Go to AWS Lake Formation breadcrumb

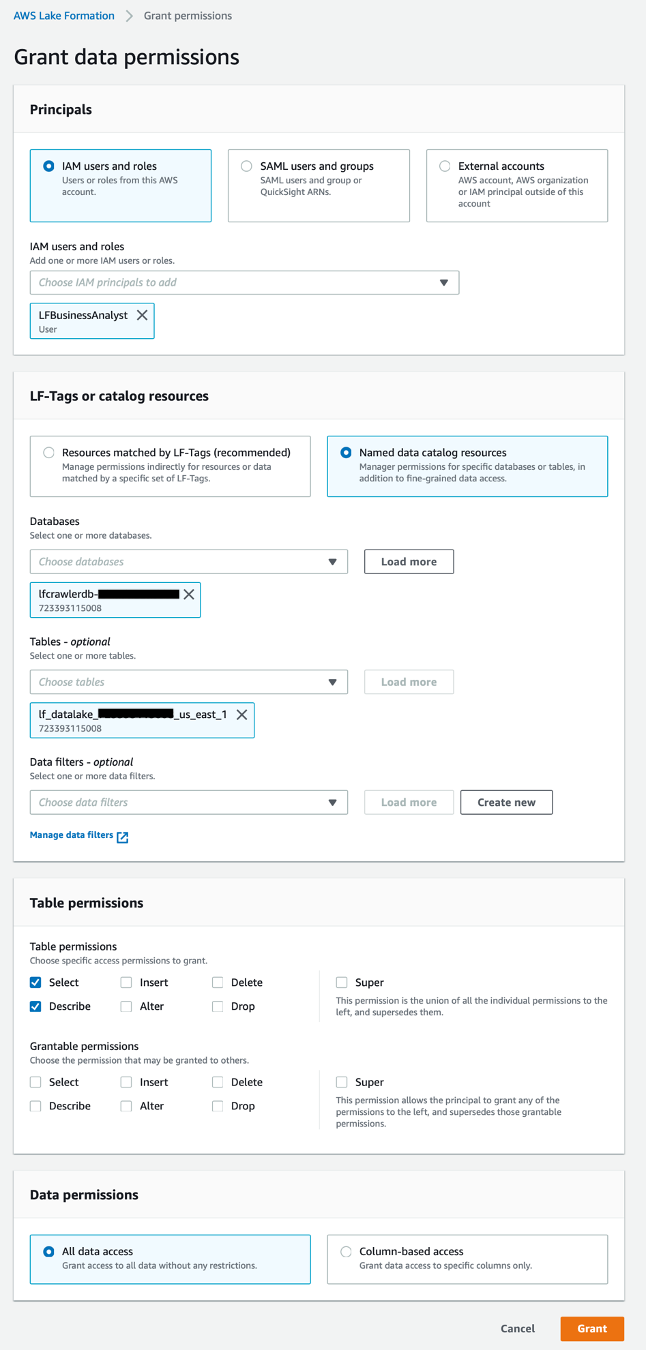(x=64, y=16)
